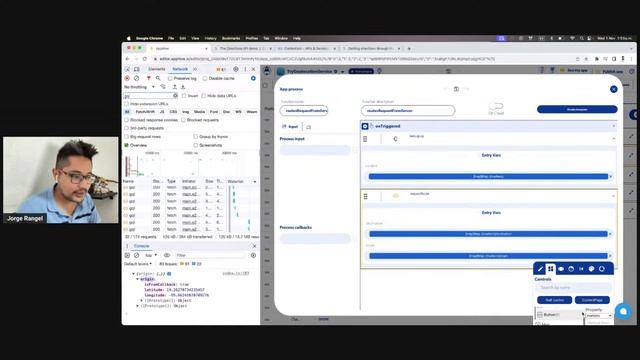This screenshot has height=360, width=640.
Task: Open the app name dropdown arrow
Action: coord(342,71)
